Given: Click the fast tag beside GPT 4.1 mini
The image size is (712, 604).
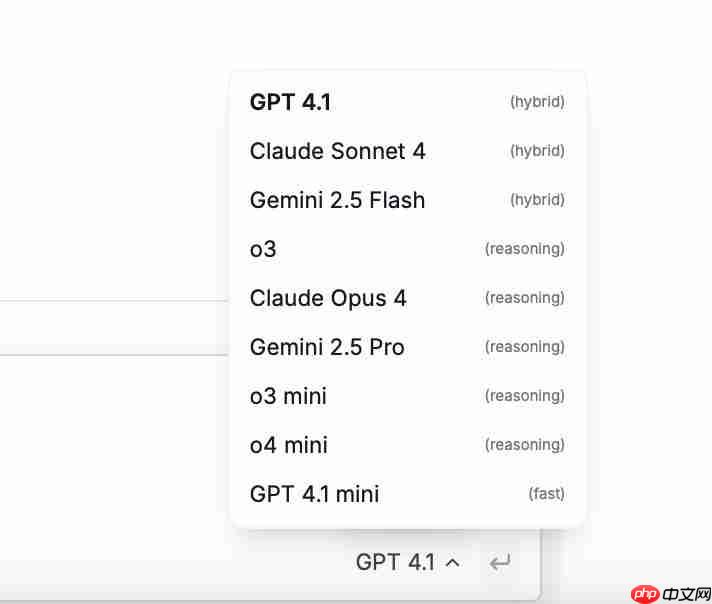Looking at the screenshot, I should (x=546, y=494).
